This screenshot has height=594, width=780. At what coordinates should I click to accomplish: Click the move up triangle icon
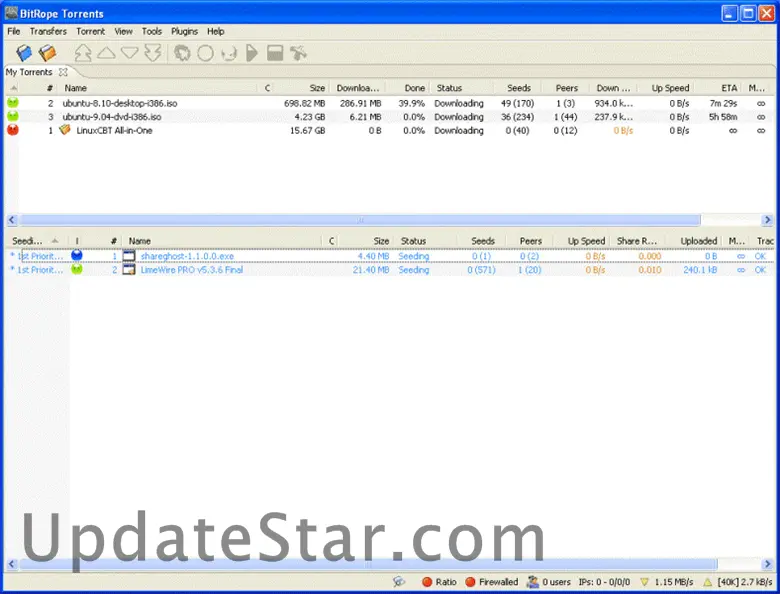coord(106,52)
